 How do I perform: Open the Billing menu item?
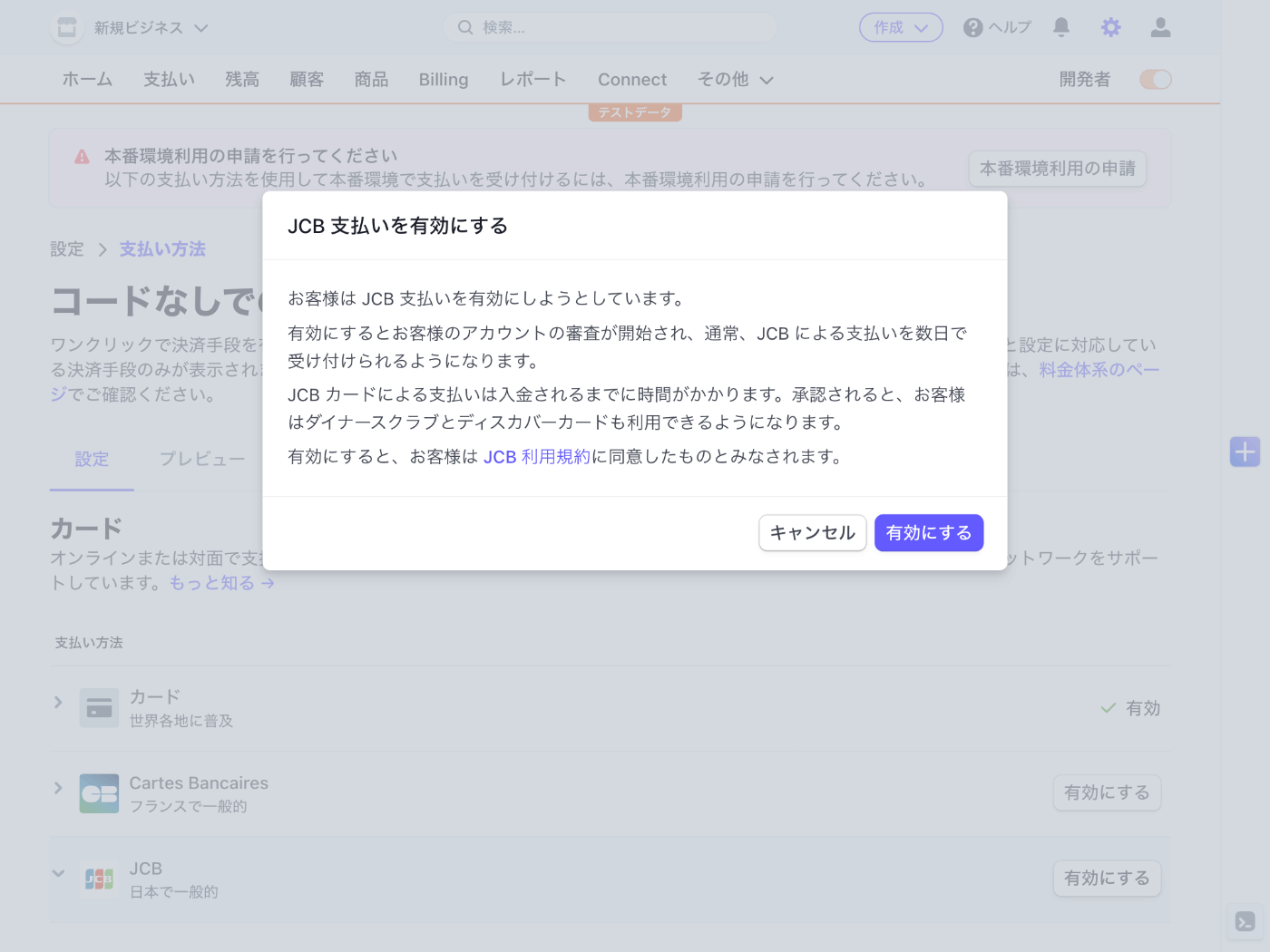444,80
